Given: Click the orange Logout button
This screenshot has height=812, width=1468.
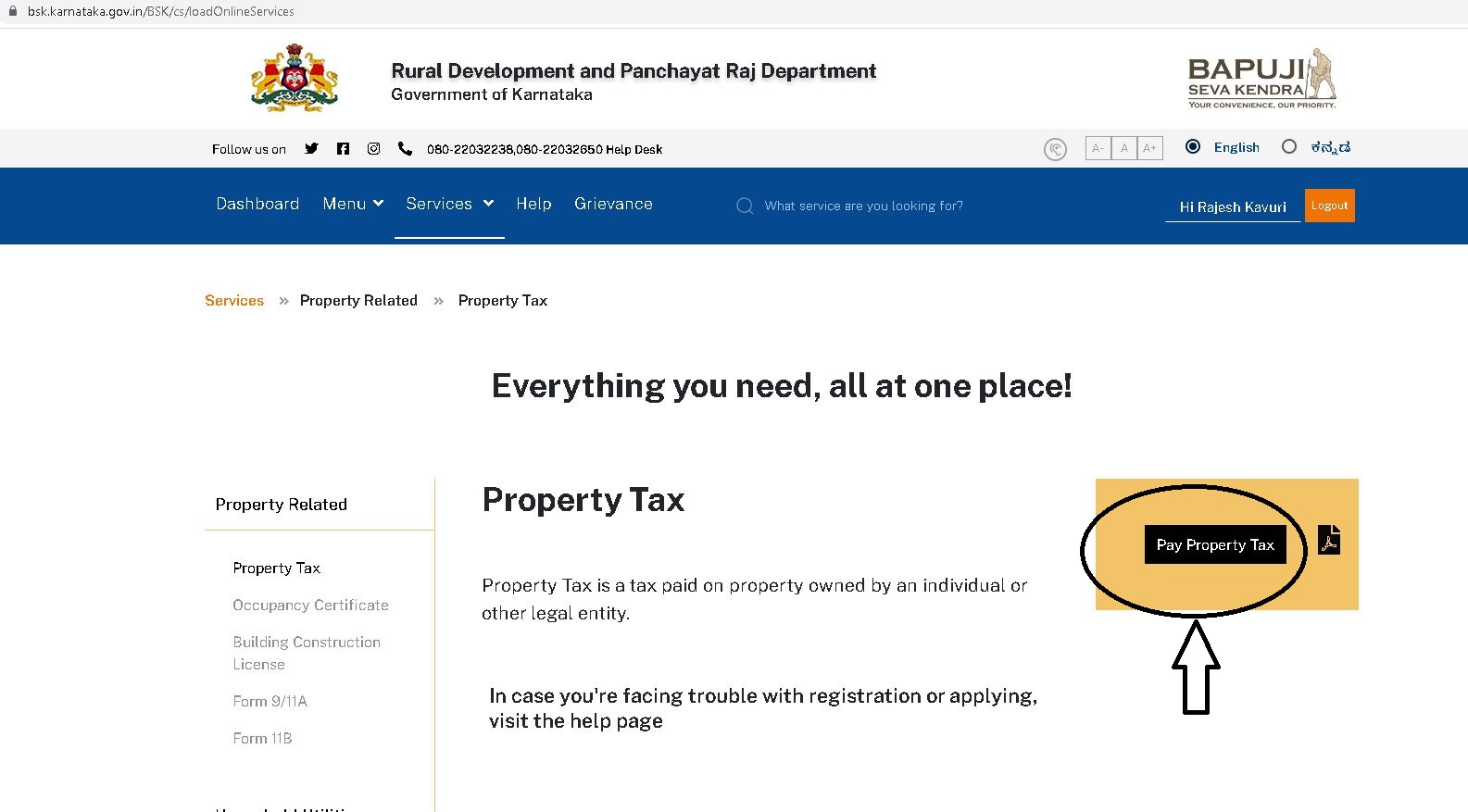Looking at the screenshot, I should [1329, 206].
